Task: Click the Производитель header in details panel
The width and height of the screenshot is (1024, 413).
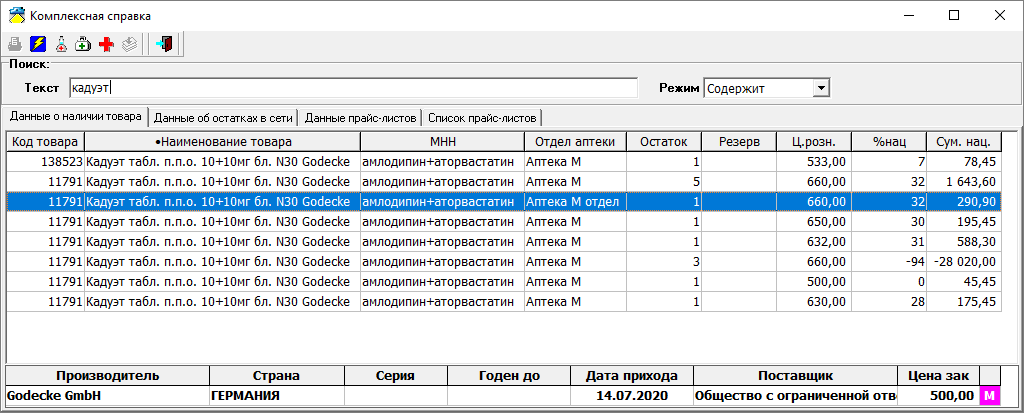Action: (x=107, y=376)
